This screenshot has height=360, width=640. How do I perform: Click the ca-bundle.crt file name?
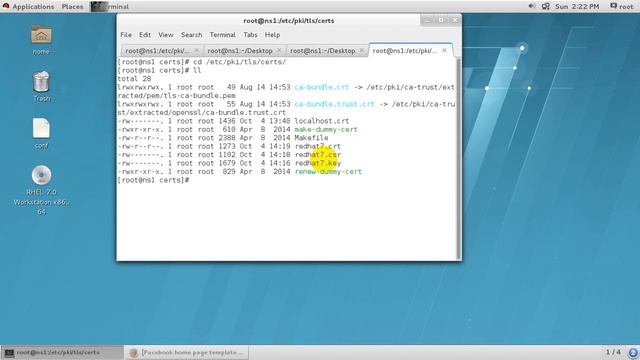322,87
